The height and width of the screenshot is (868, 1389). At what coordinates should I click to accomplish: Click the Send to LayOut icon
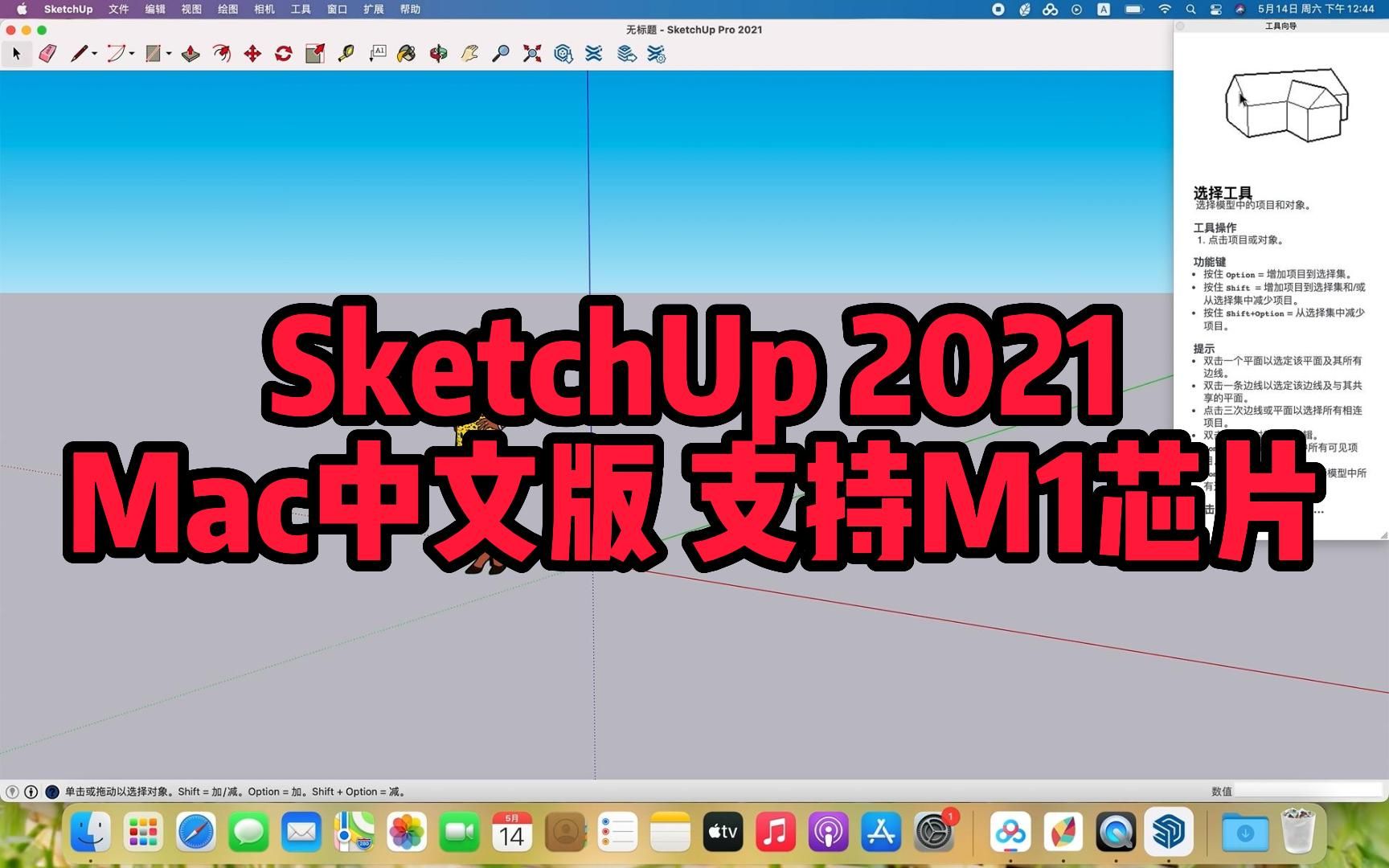click(x=627, y=54)
